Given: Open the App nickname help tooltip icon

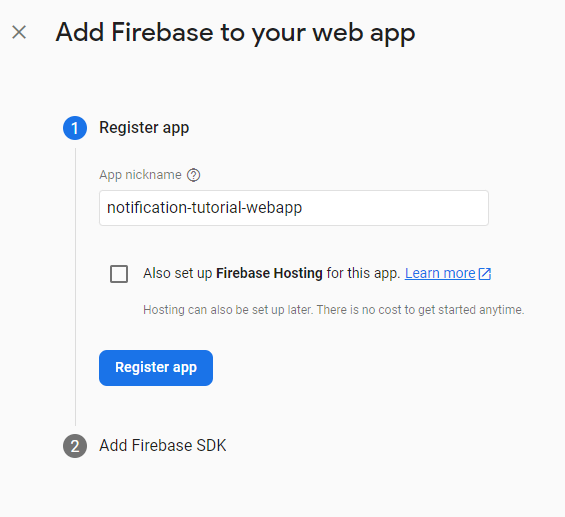Looking at the screenshot, I should pyautogui.click(x=193, y=175).
